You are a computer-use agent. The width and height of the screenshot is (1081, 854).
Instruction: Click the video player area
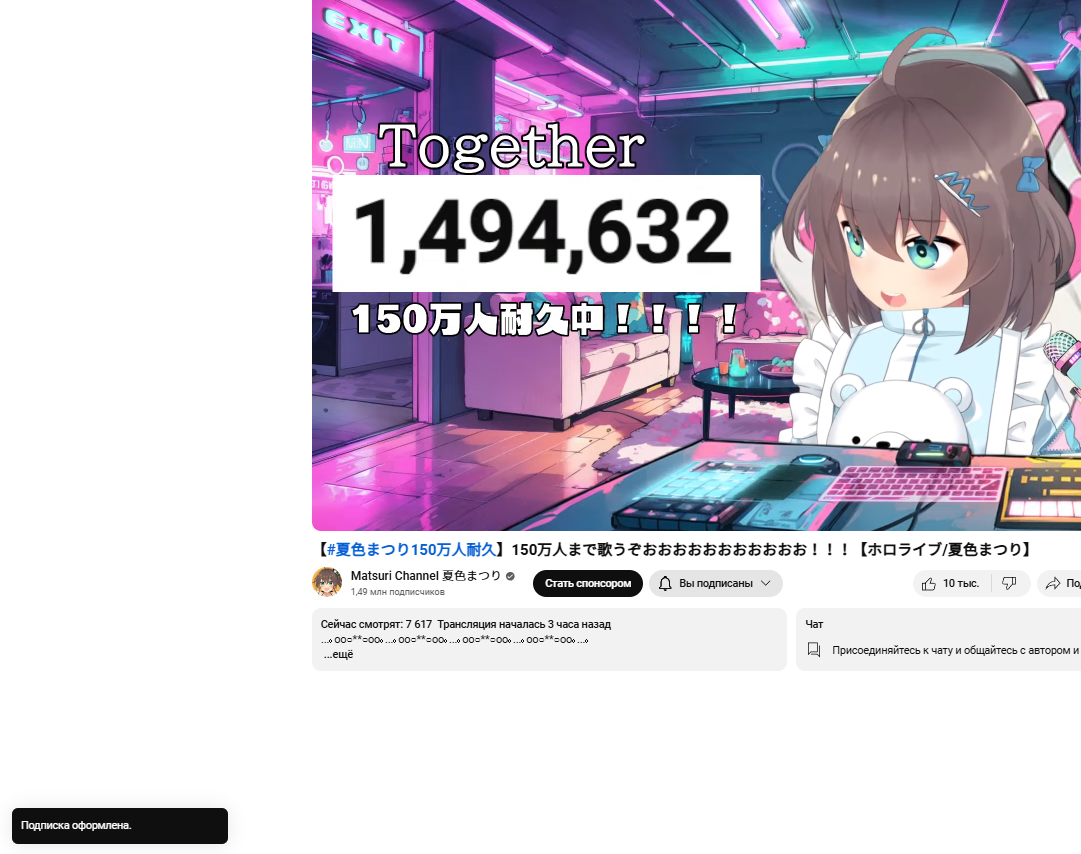coord(696,265)
